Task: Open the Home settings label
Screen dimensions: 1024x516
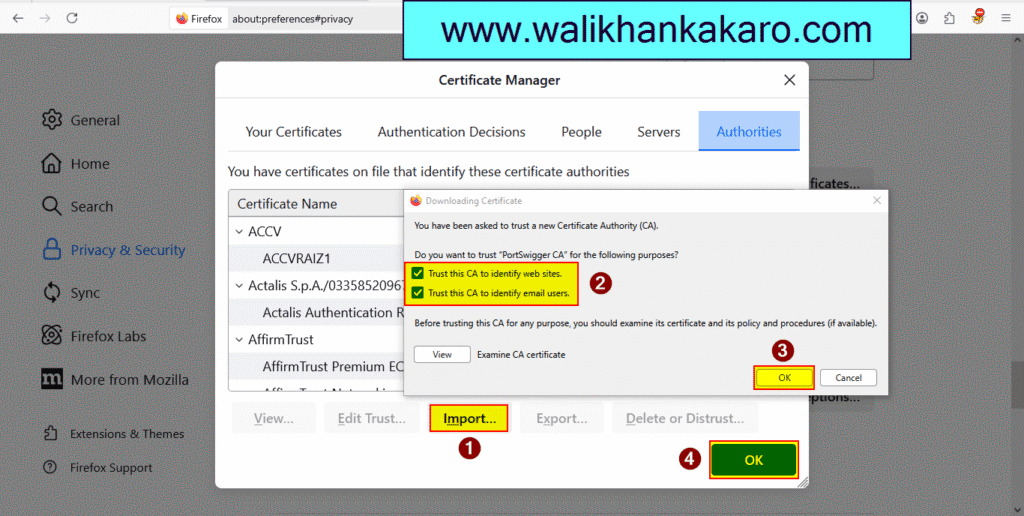Action: click(90, 164)
